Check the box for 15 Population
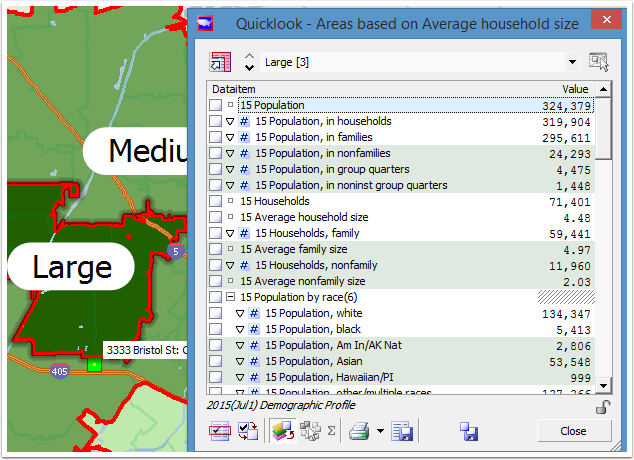Screen dimensions: 634x460 coord(215,105)
